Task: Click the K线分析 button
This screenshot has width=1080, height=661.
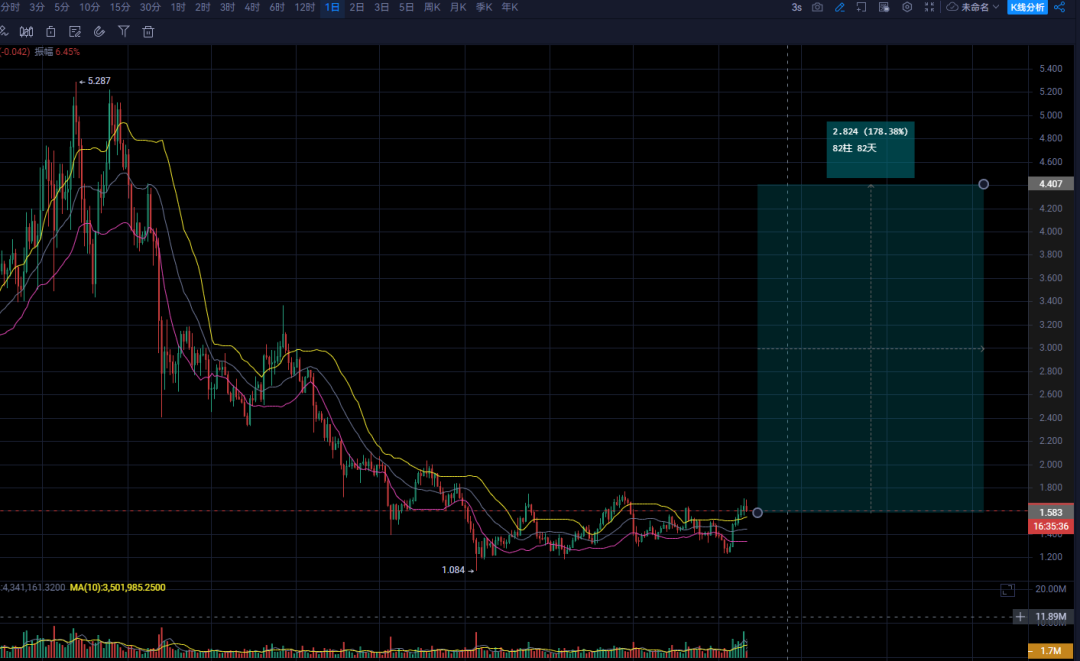Action: coord(1027,7)
